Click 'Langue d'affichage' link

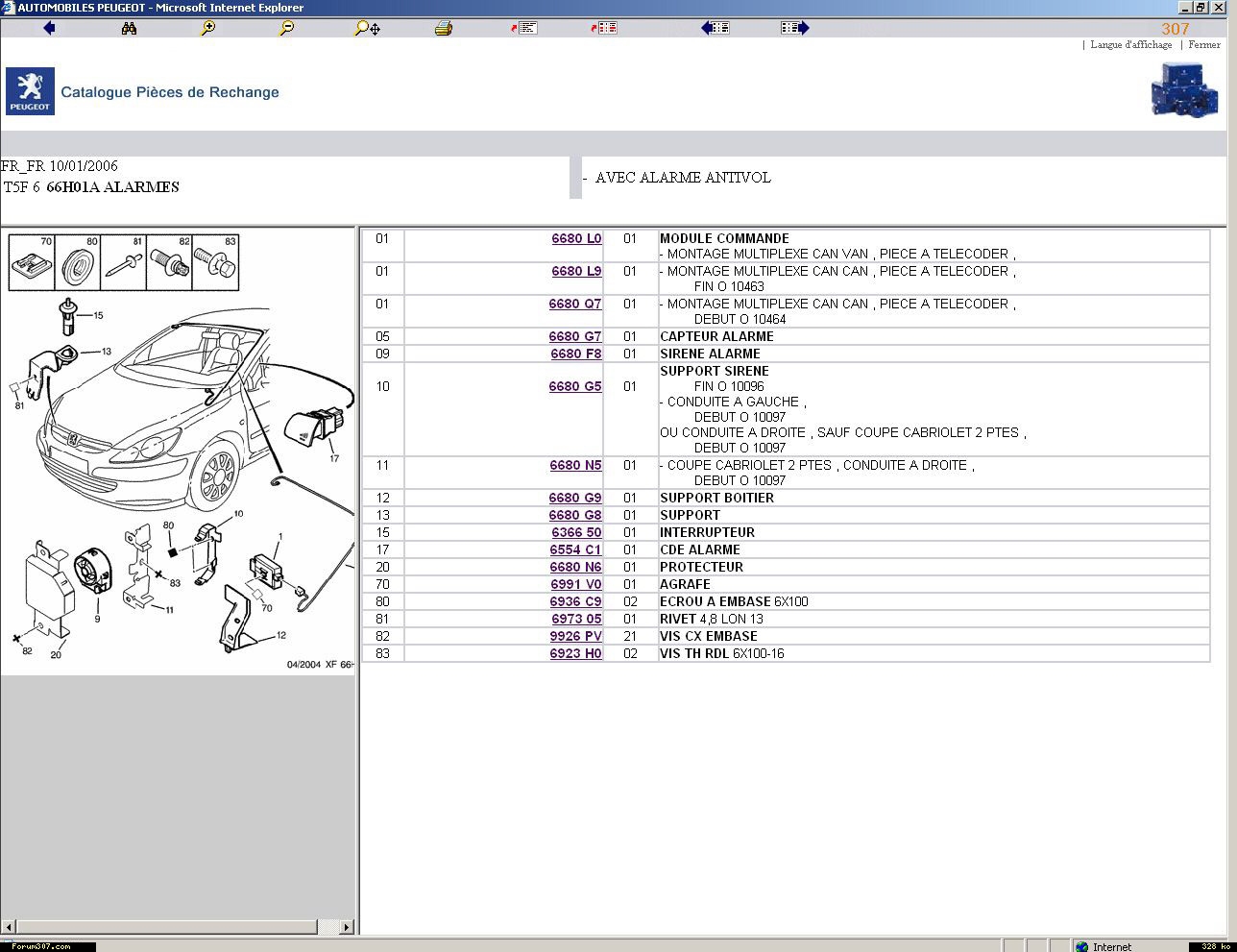point(1131,44)
